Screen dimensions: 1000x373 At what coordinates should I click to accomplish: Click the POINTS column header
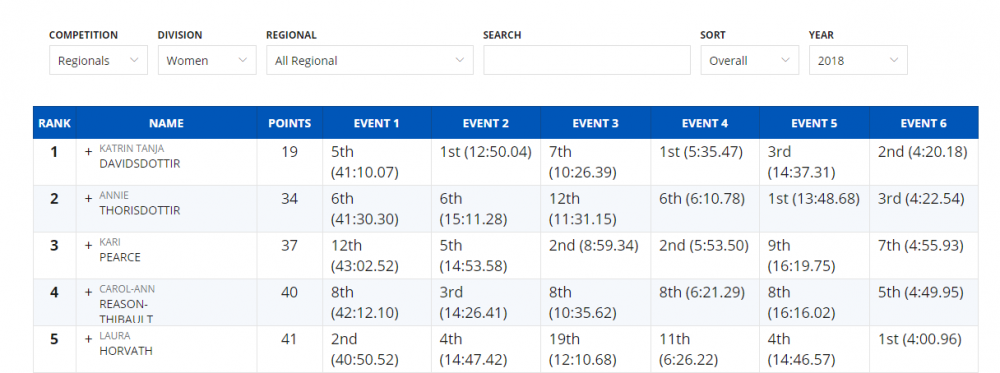pyautogui.click(x=290, y=123)
